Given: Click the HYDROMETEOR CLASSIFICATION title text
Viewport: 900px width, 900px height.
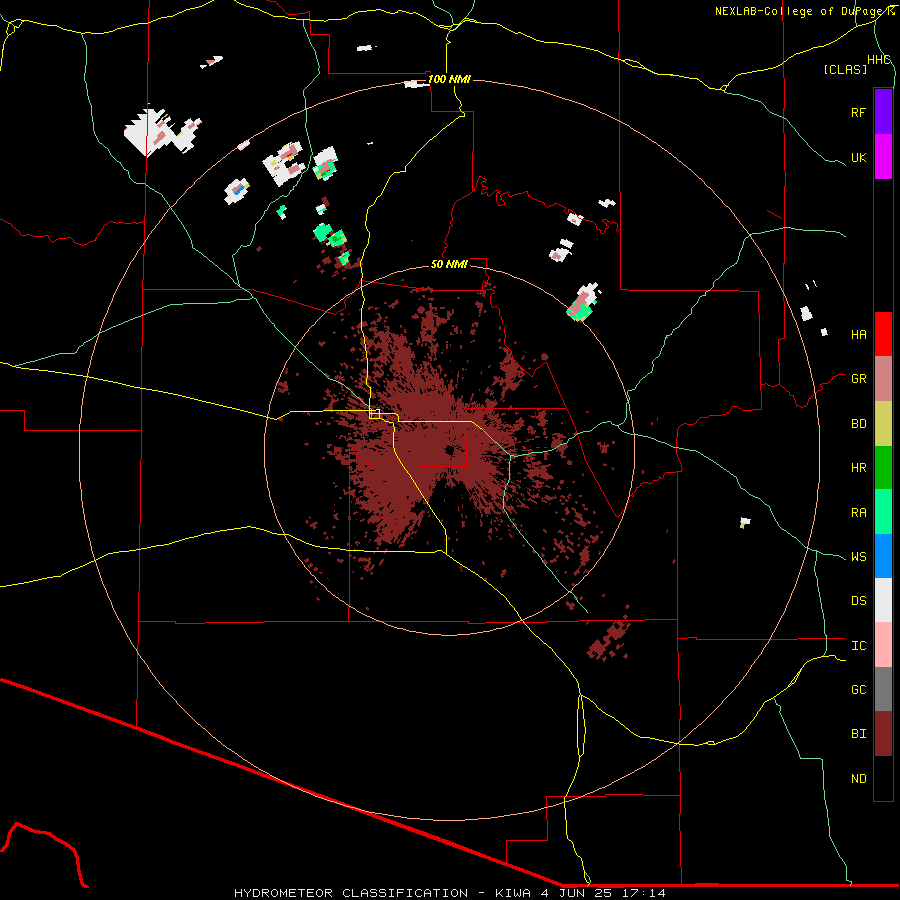Looking at the screenshot, I should pos(351,893).
